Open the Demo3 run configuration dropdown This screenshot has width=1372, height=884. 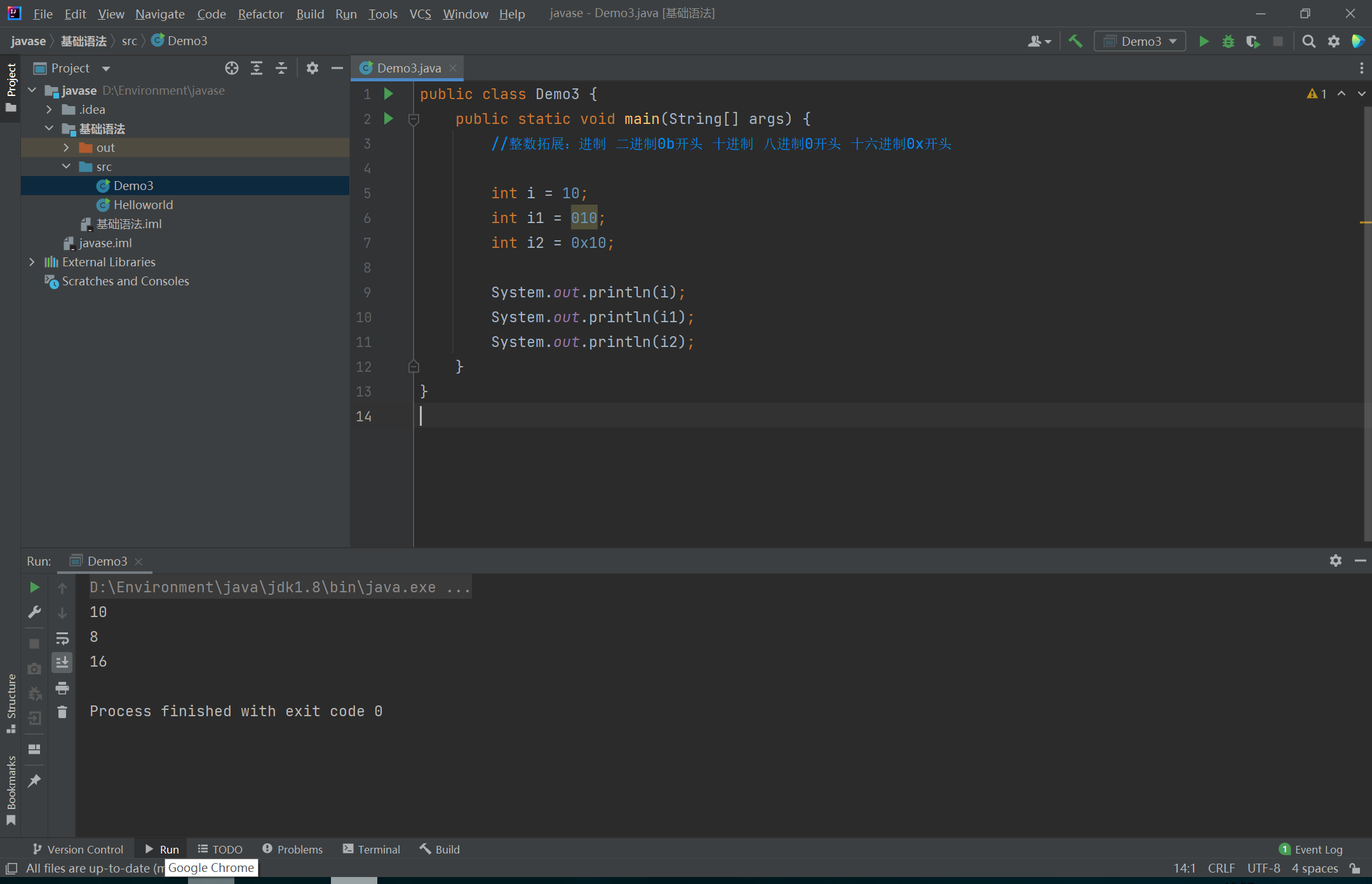pos(1141,41)
